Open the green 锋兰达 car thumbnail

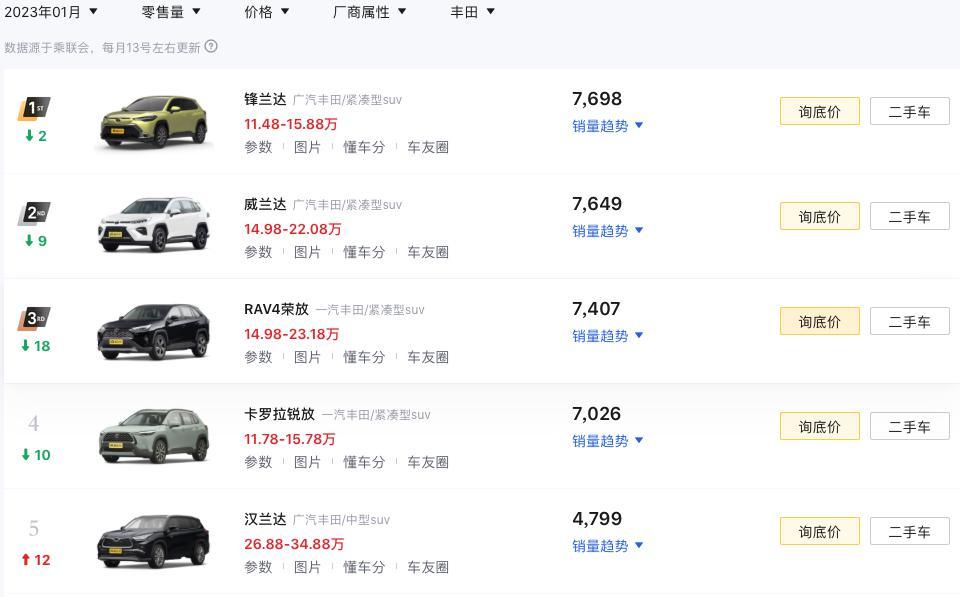[154, 122]
